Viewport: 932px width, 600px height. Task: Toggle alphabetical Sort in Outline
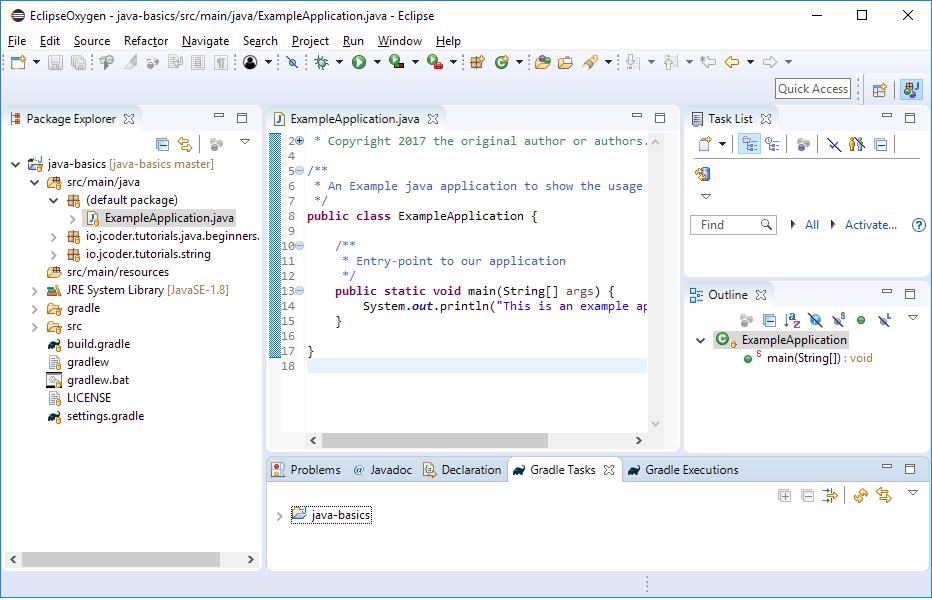pyautogui.click(x=792, y=321)
